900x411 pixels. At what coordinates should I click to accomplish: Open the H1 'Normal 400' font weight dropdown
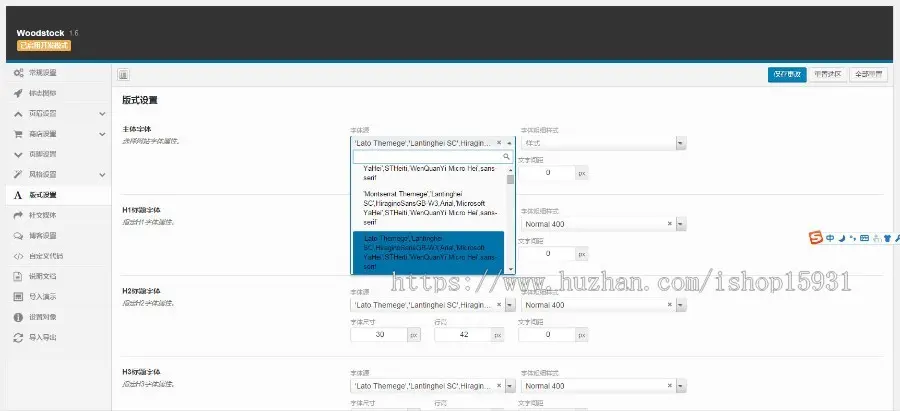(x=681, y=224)
